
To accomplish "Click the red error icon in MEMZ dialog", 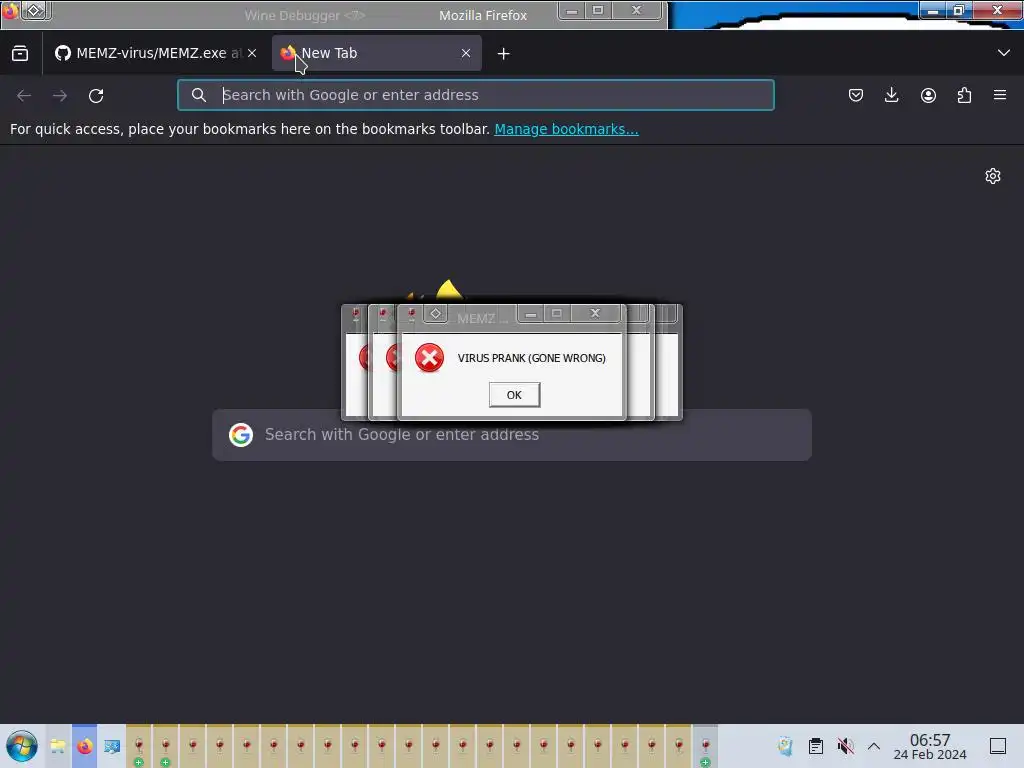I will tap(429, 358).
